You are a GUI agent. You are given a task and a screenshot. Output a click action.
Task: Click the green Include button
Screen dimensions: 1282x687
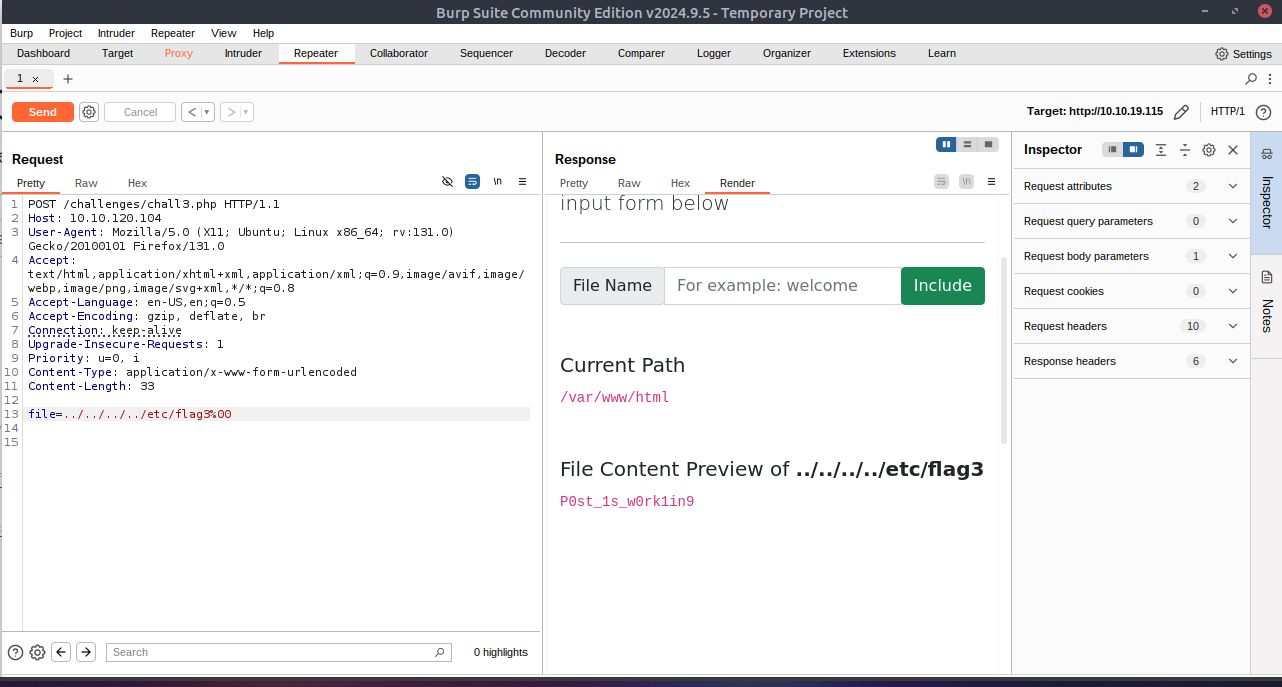point(942,285)
